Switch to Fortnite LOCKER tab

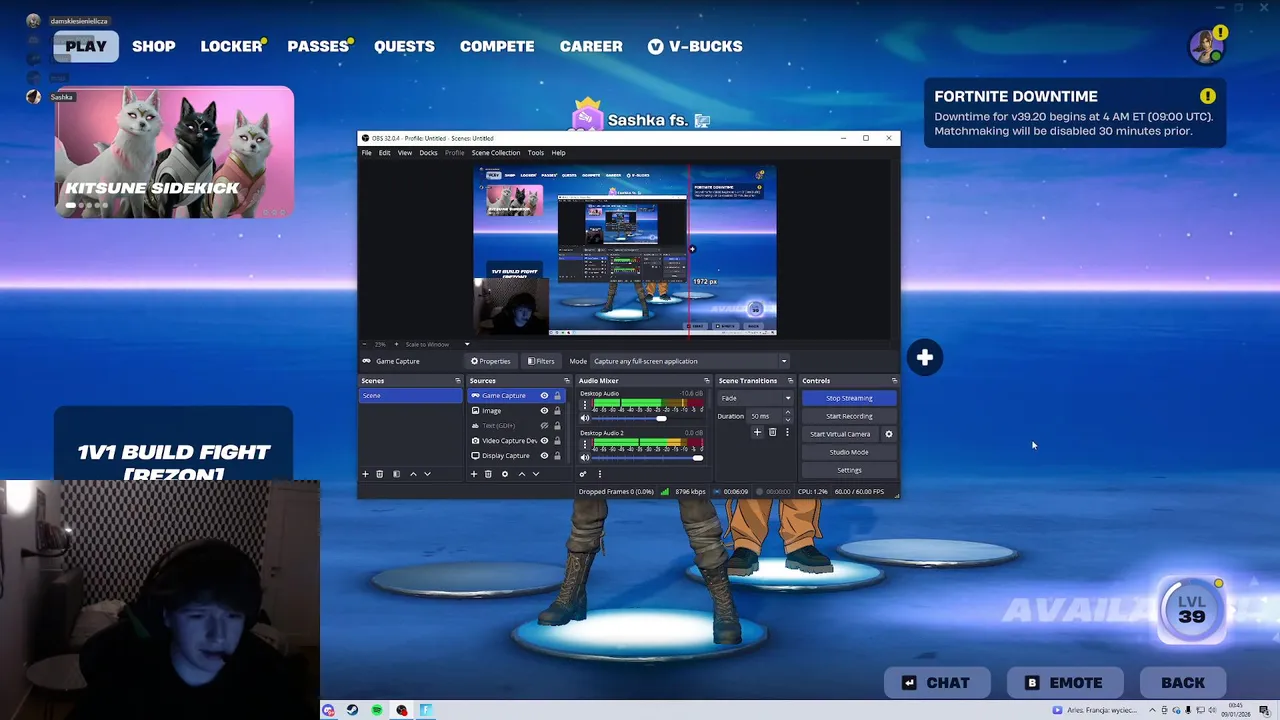pos(231,46)
